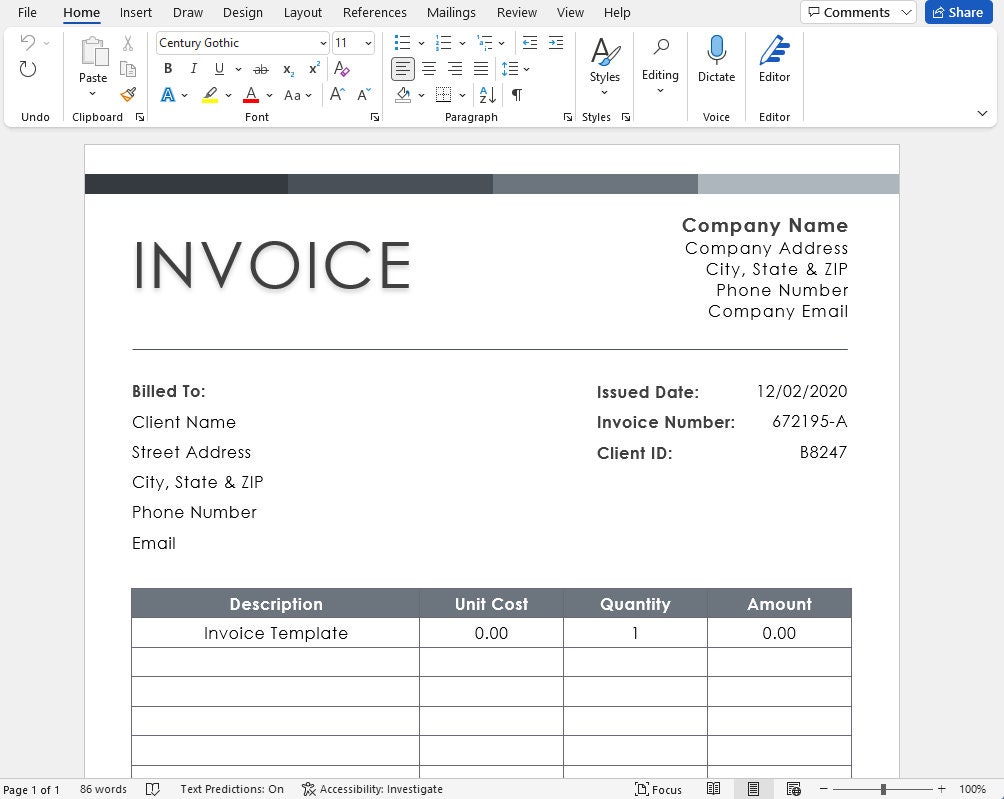Toggle Align Left

pyautogui.click(x=403, y=69)
